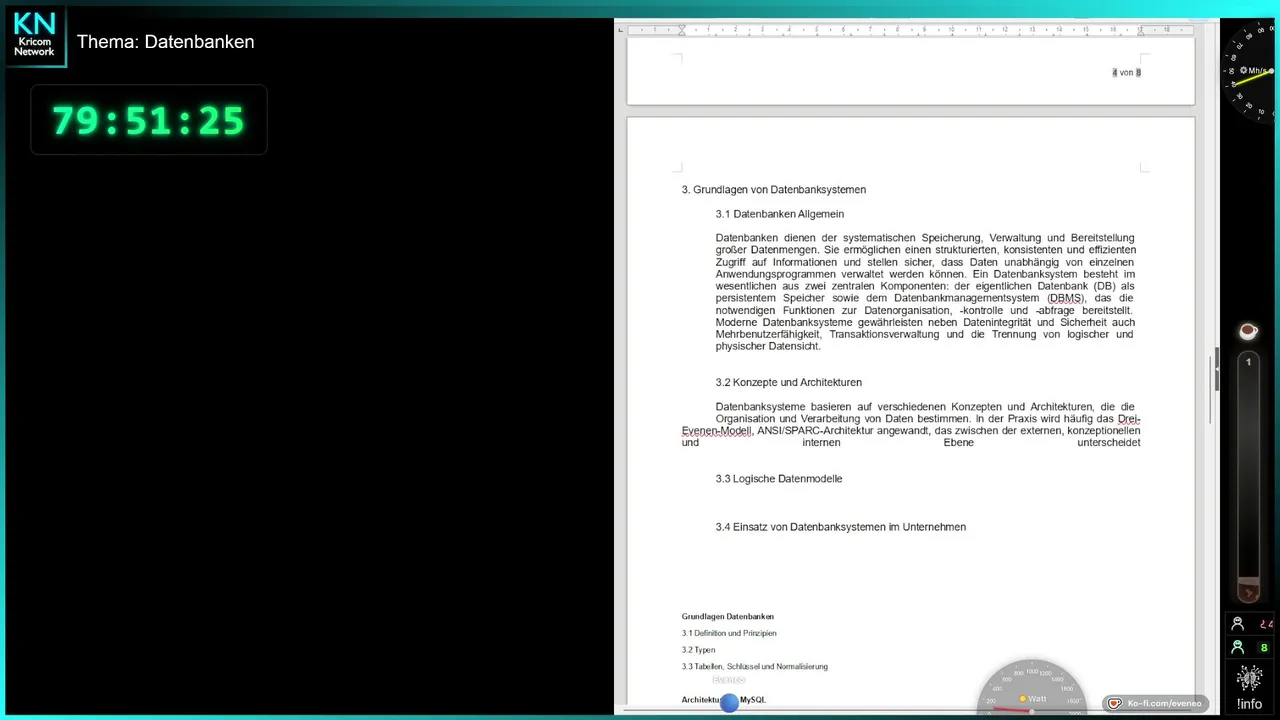Click the vertical coffee fill meter tube

point(1248,476)
